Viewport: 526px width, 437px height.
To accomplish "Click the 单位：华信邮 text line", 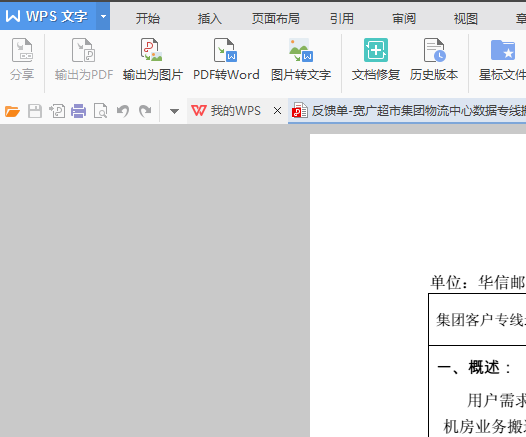I will [478, 282].
